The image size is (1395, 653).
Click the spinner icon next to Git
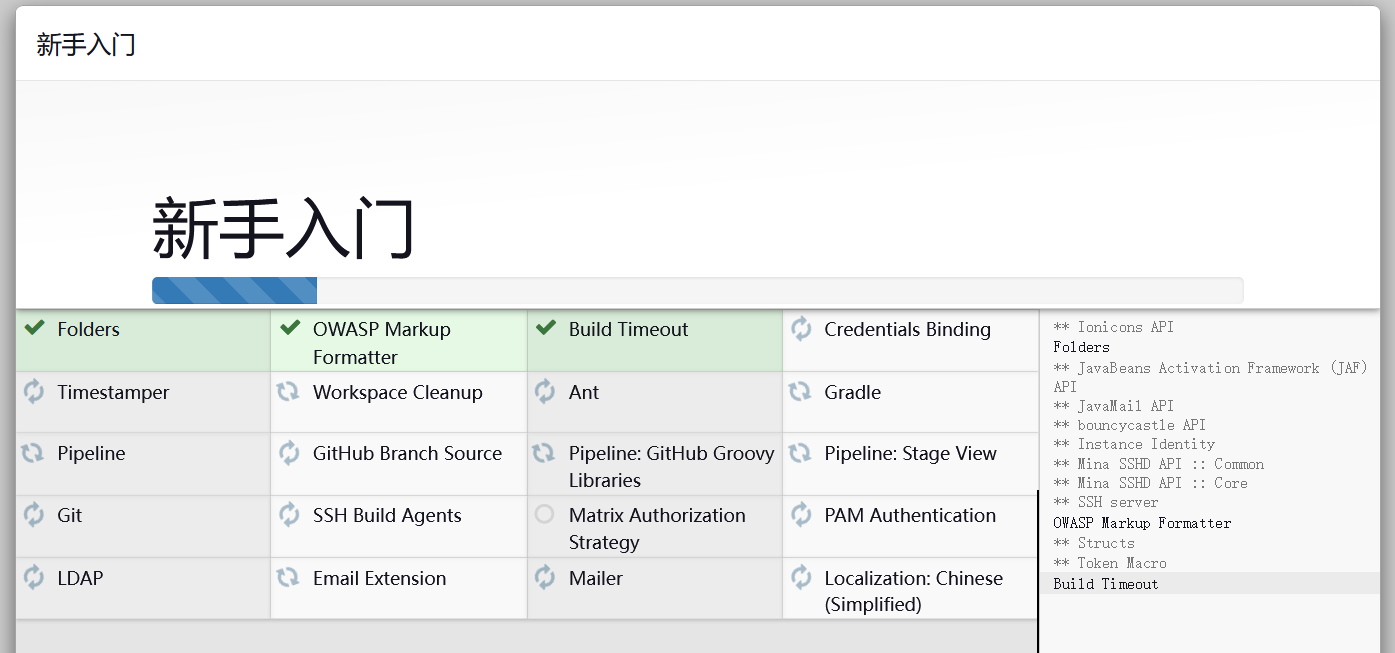click(34, 515)
